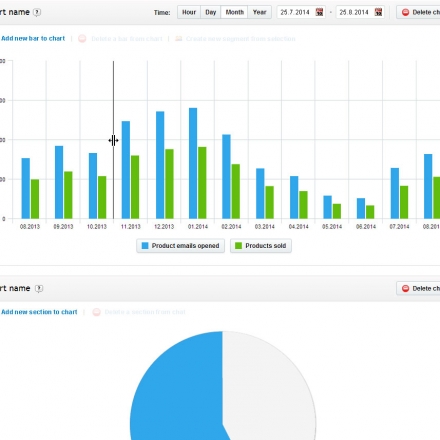
Task: Toggle Product emails opened legend series
Action: (x=180, y=246)
